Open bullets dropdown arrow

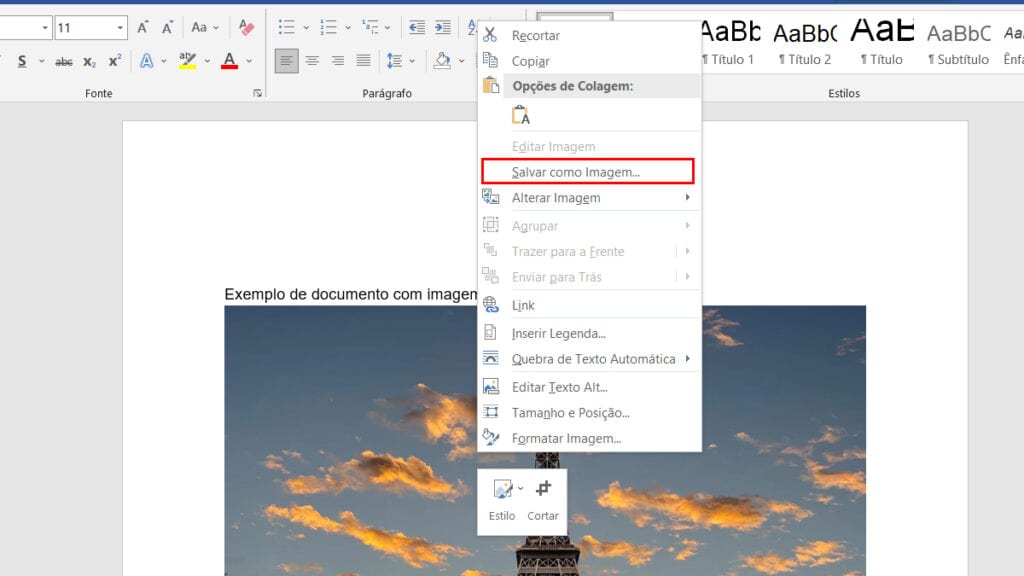coord(306,28)
